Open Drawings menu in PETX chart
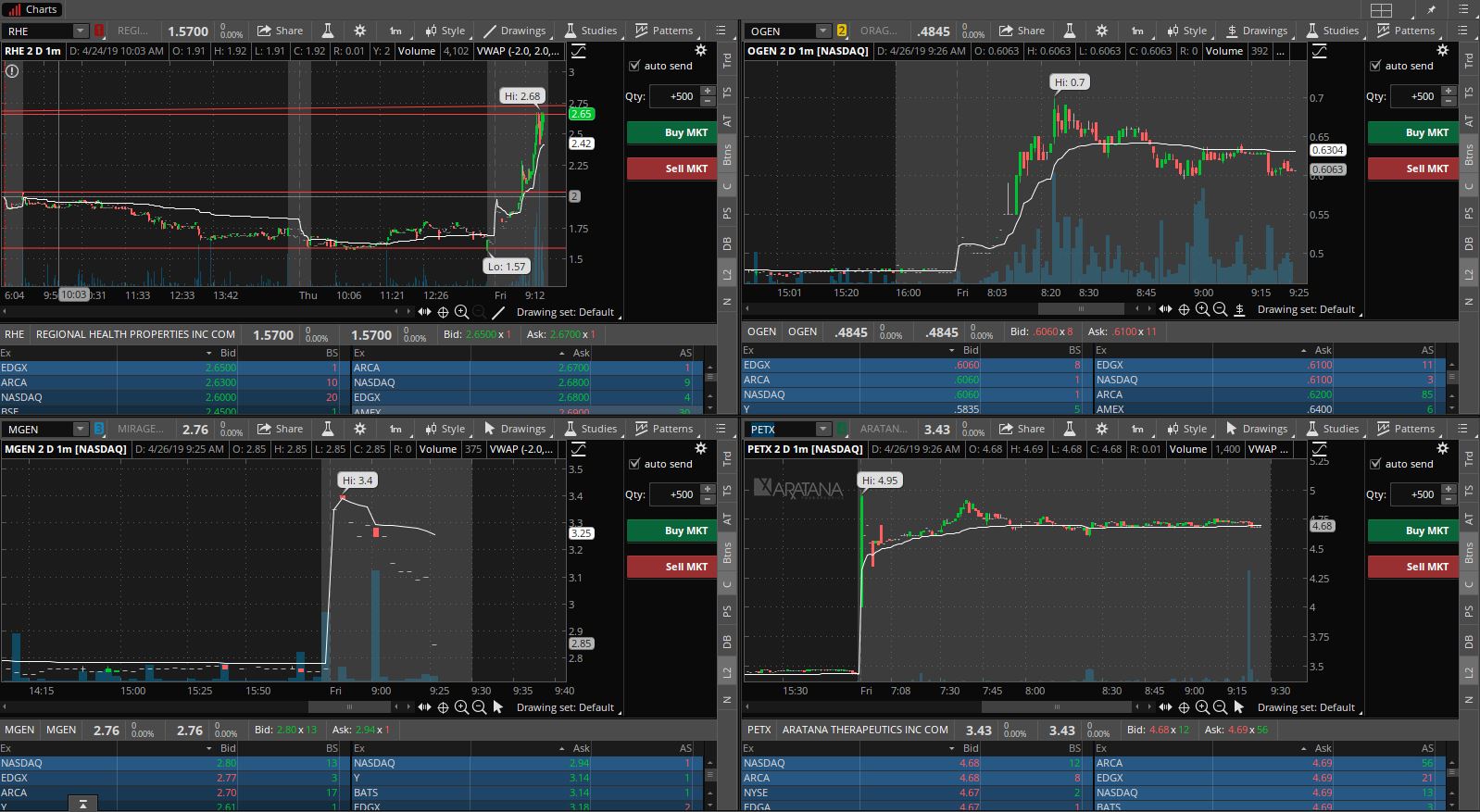1480x812 pixels. [x=1256, y=429]
